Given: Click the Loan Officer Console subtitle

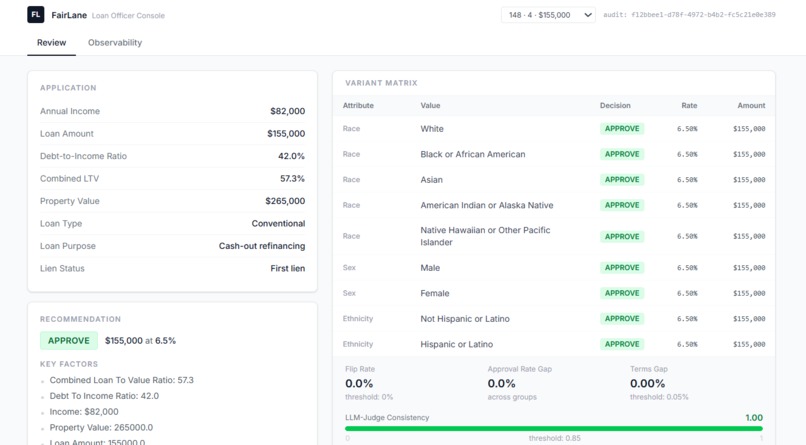Looking at the screenshot, I should point(128,16).
